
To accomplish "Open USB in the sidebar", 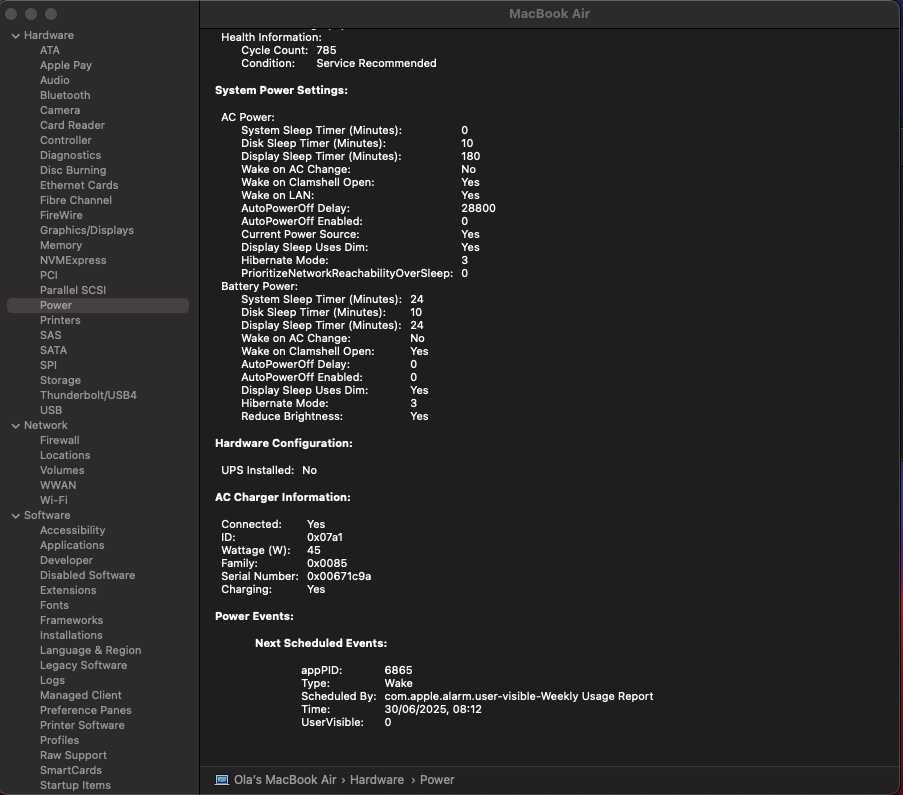I will [51, 410].
